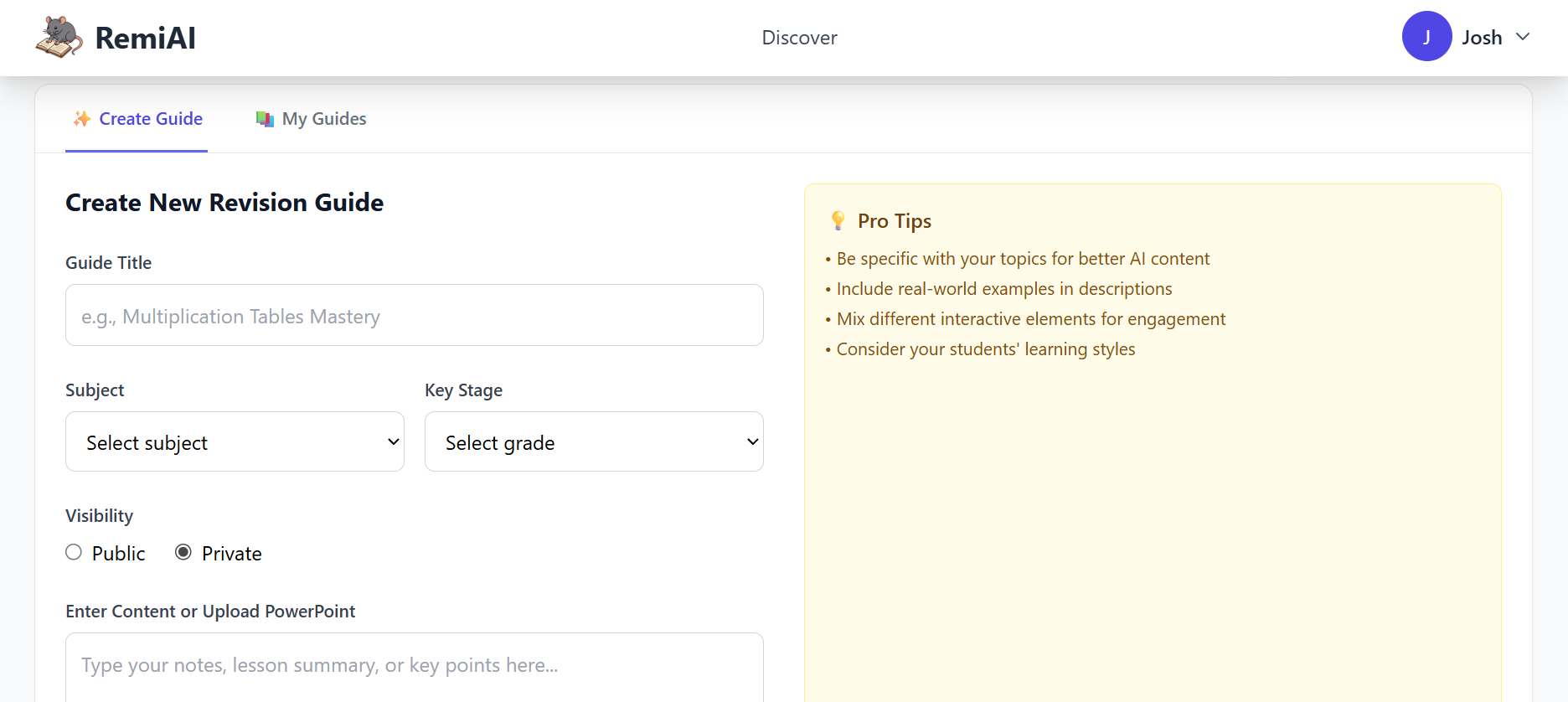Click the Pro Tips heading
The image size is (1568, 702).
coord(894,221)
